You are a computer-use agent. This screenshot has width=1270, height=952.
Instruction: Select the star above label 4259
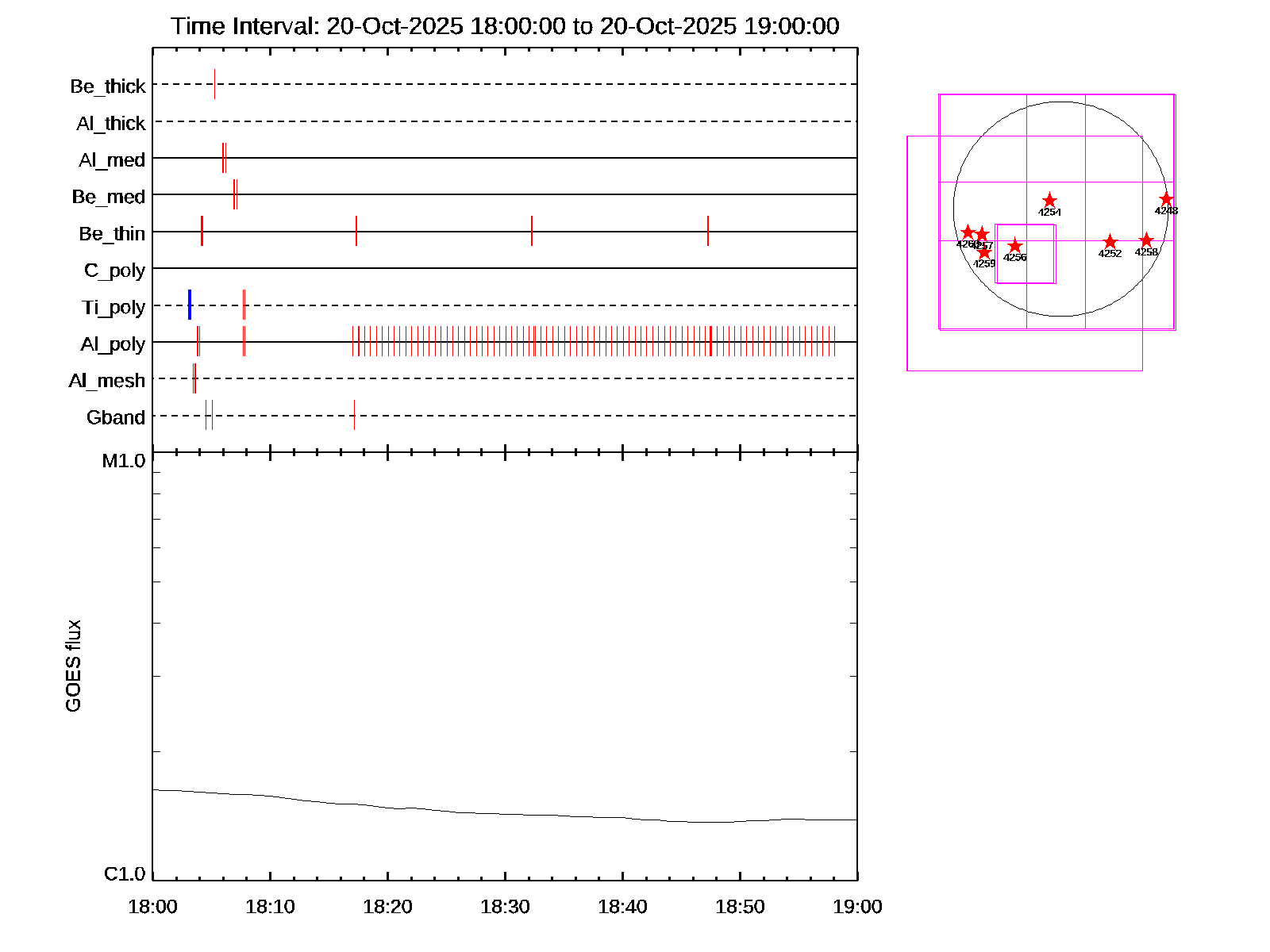pos(984,252)
